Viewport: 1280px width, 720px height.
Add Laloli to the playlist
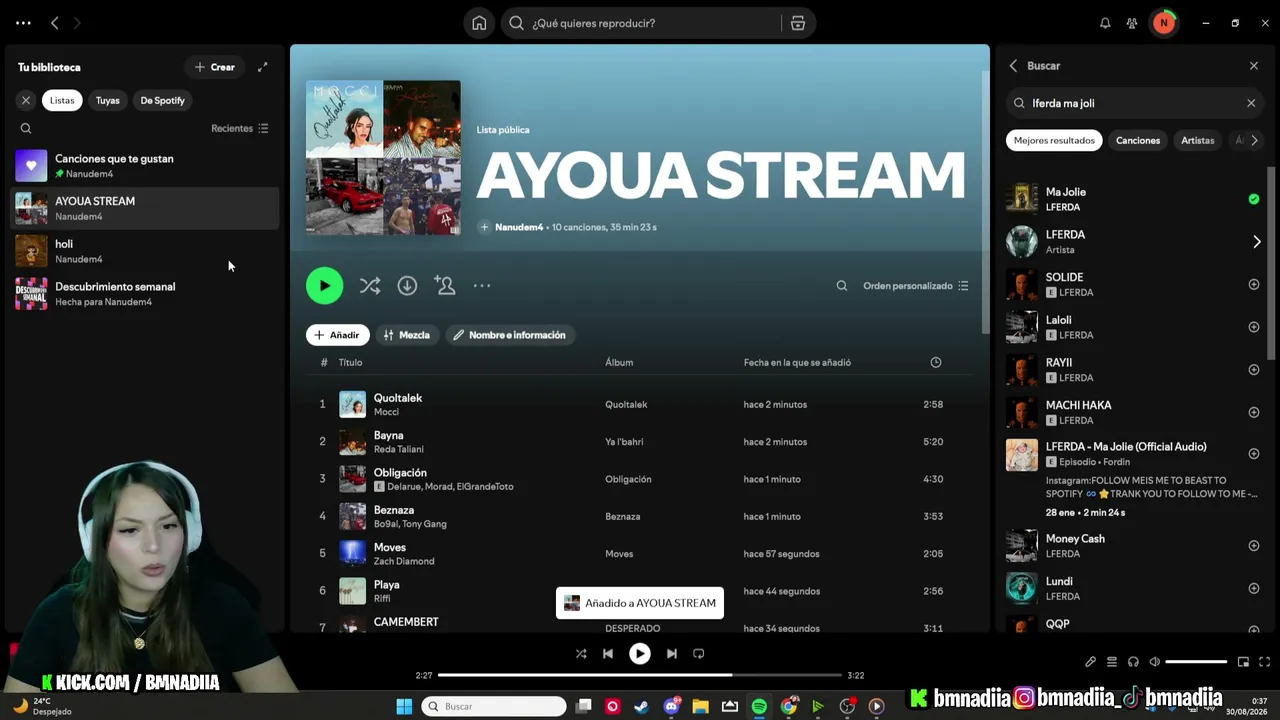point(1254,327)
